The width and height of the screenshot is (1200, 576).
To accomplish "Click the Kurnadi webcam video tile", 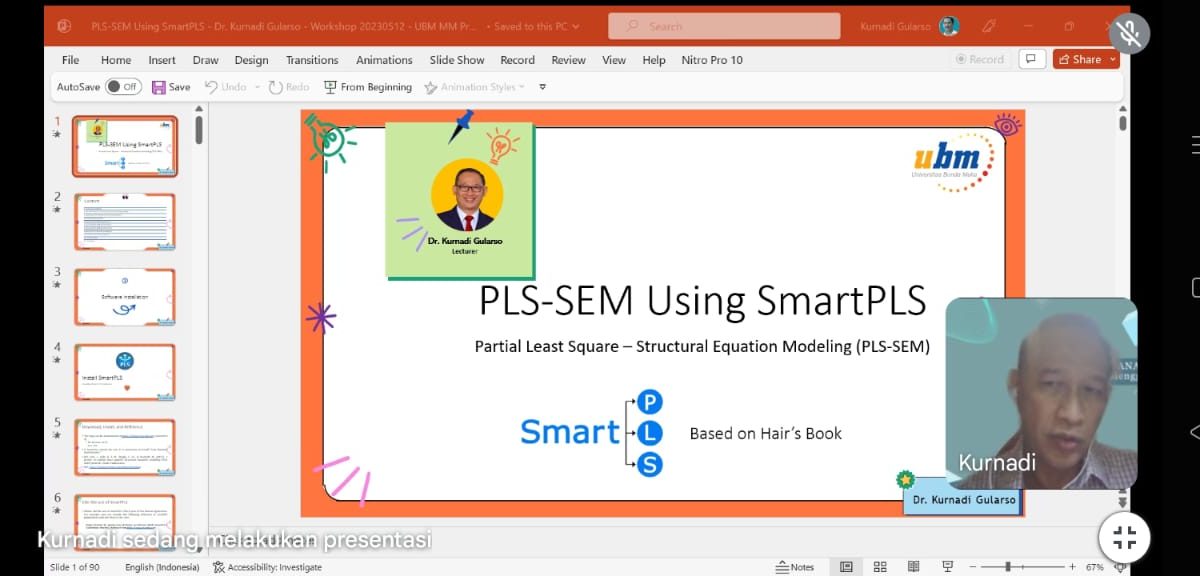I will (1041, 393).
